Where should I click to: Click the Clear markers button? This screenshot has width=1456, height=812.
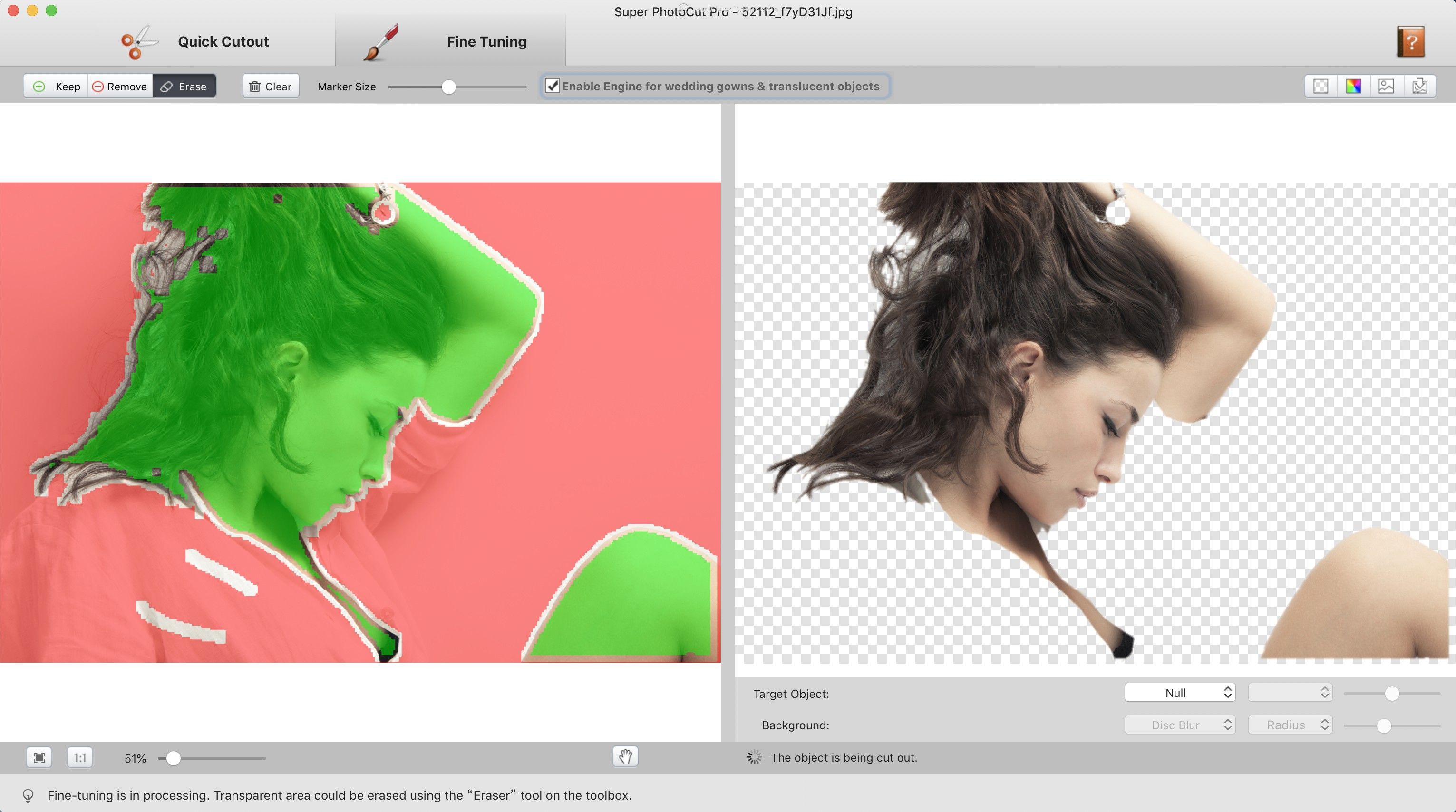point(270,85)
